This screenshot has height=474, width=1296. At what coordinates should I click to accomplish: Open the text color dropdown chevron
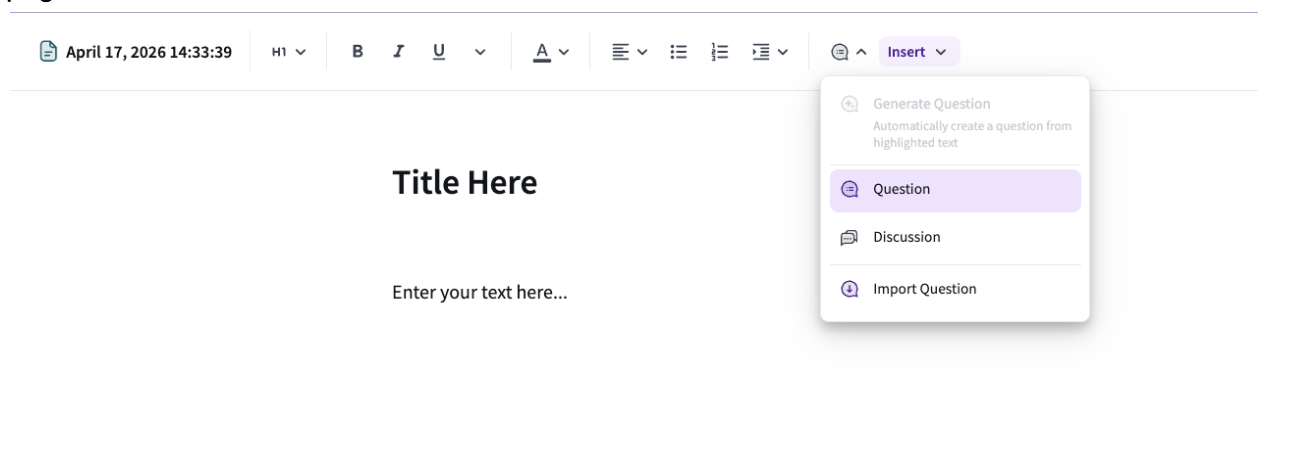563,52
